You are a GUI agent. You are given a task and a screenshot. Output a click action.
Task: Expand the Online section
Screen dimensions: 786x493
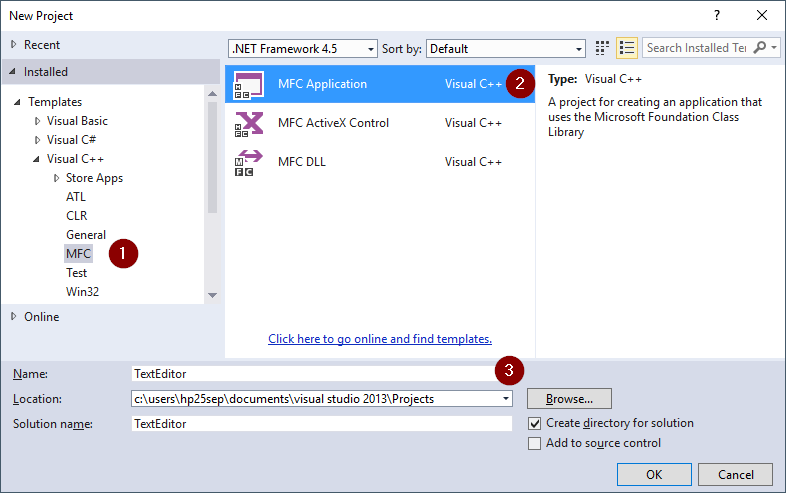pos(14,316)
